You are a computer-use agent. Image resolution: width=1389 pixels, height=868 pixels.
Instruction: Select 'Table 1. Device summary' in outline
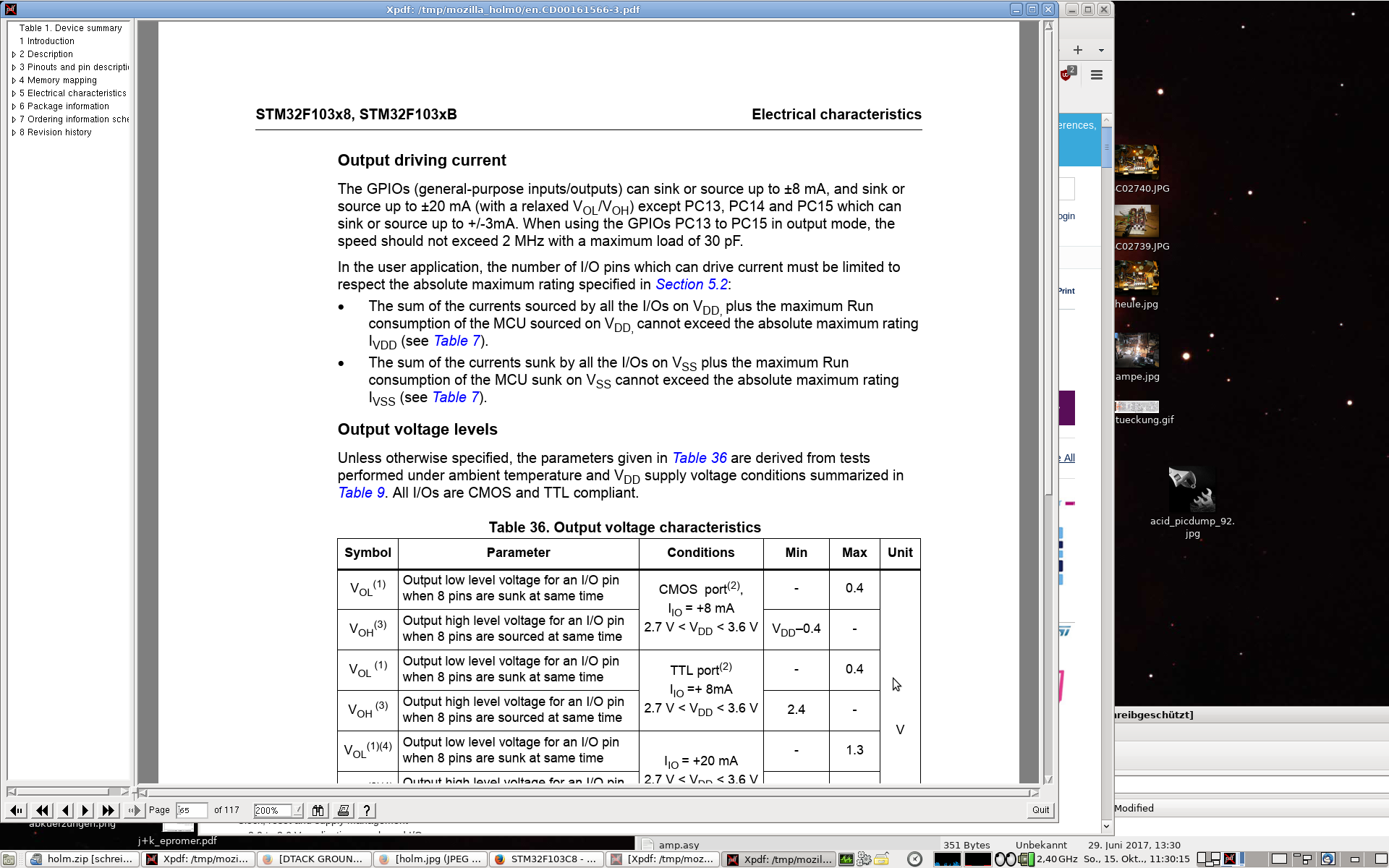click(70, 28)
